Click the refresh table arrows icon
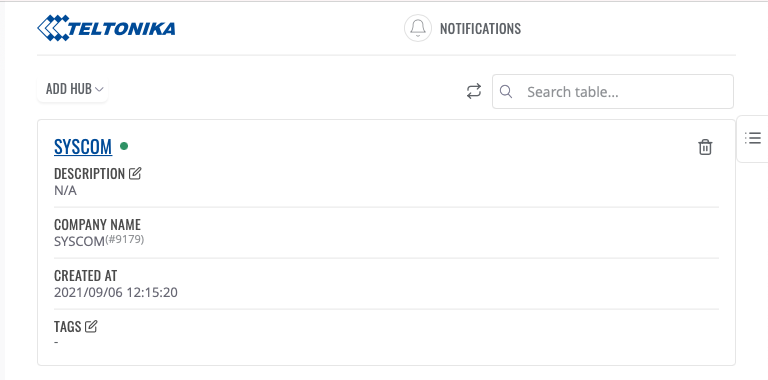This screenshot has height=380, width=768. [474, 91]
